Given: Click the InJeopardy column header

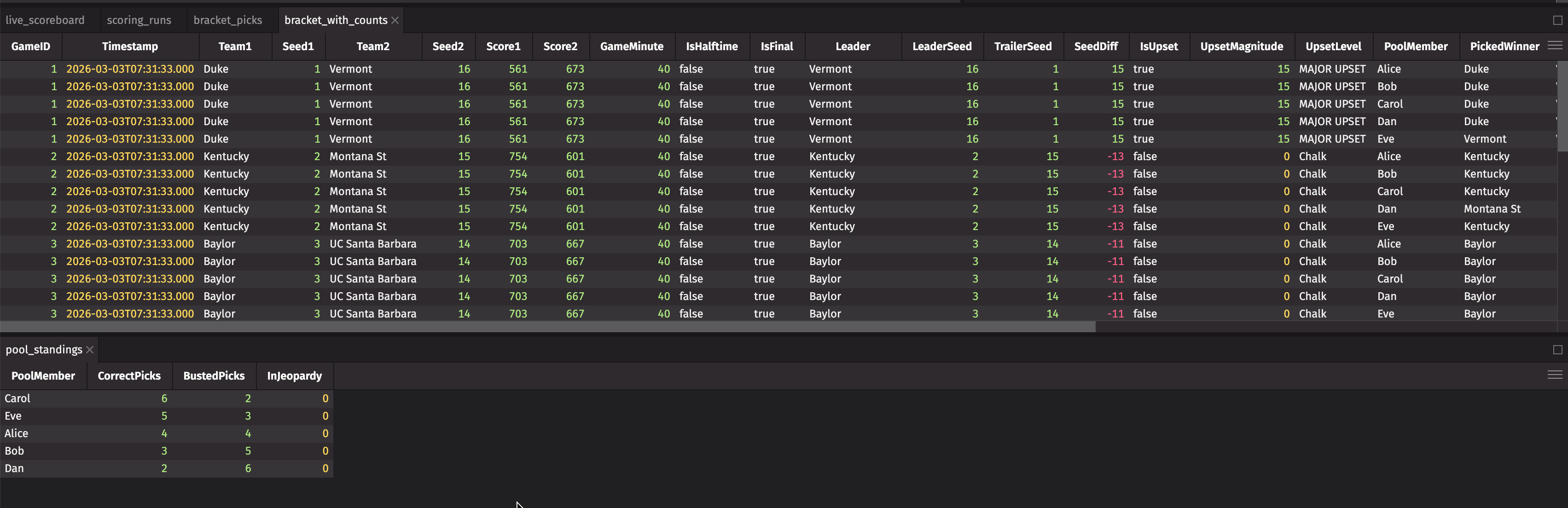Looking at the screenshot, I should [294, 376].
